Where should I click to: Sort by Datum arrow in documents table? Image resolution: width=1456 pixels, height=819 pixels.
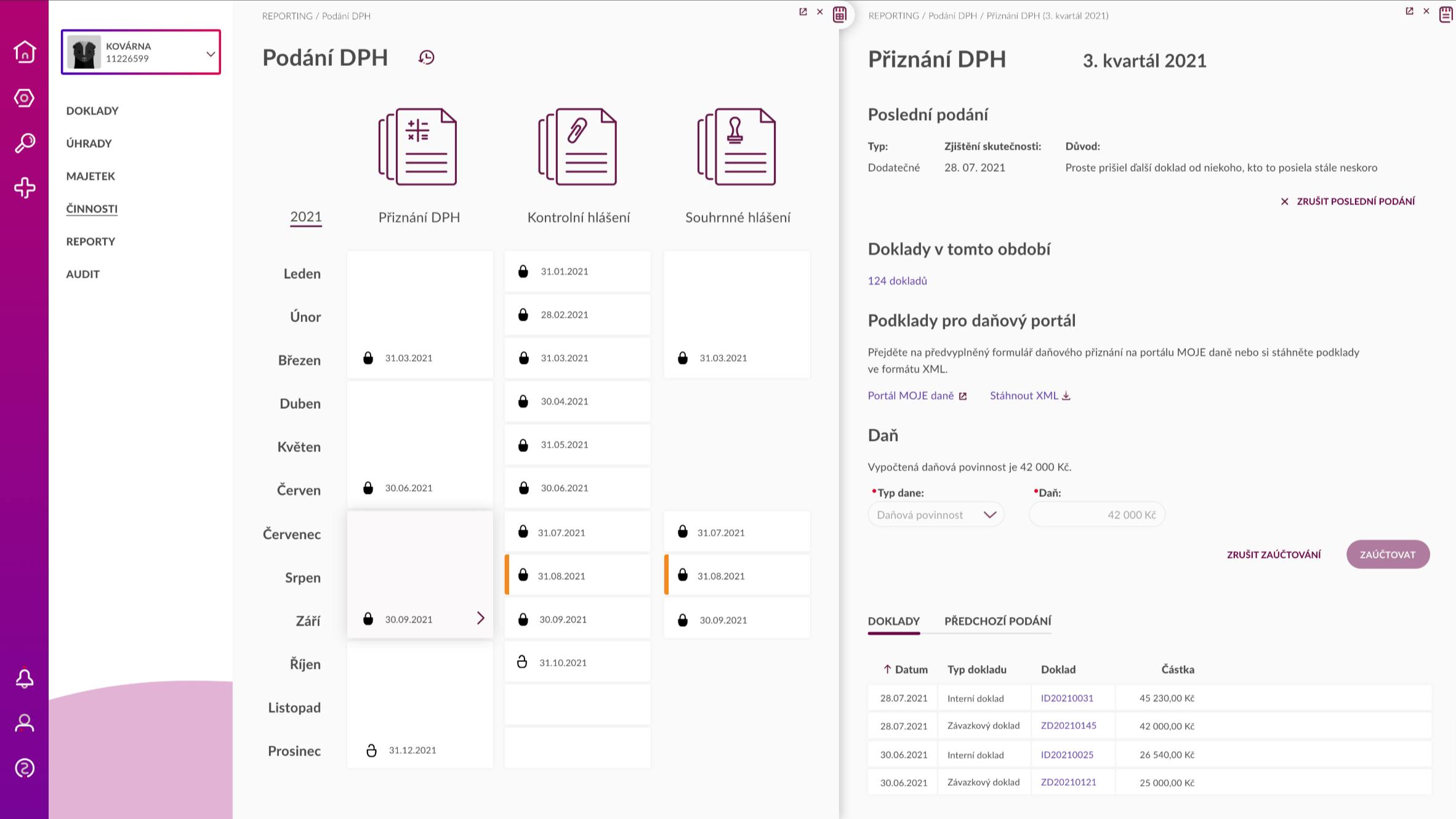[887, 669]
